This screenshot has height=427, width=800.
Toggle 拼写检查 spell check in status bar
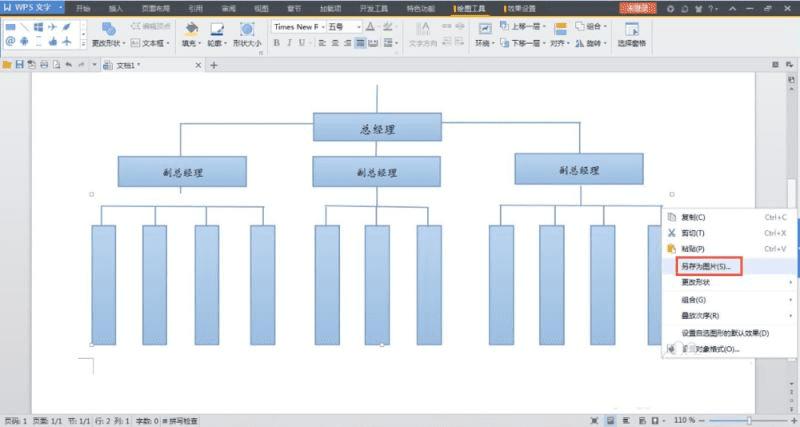(180, 421)
